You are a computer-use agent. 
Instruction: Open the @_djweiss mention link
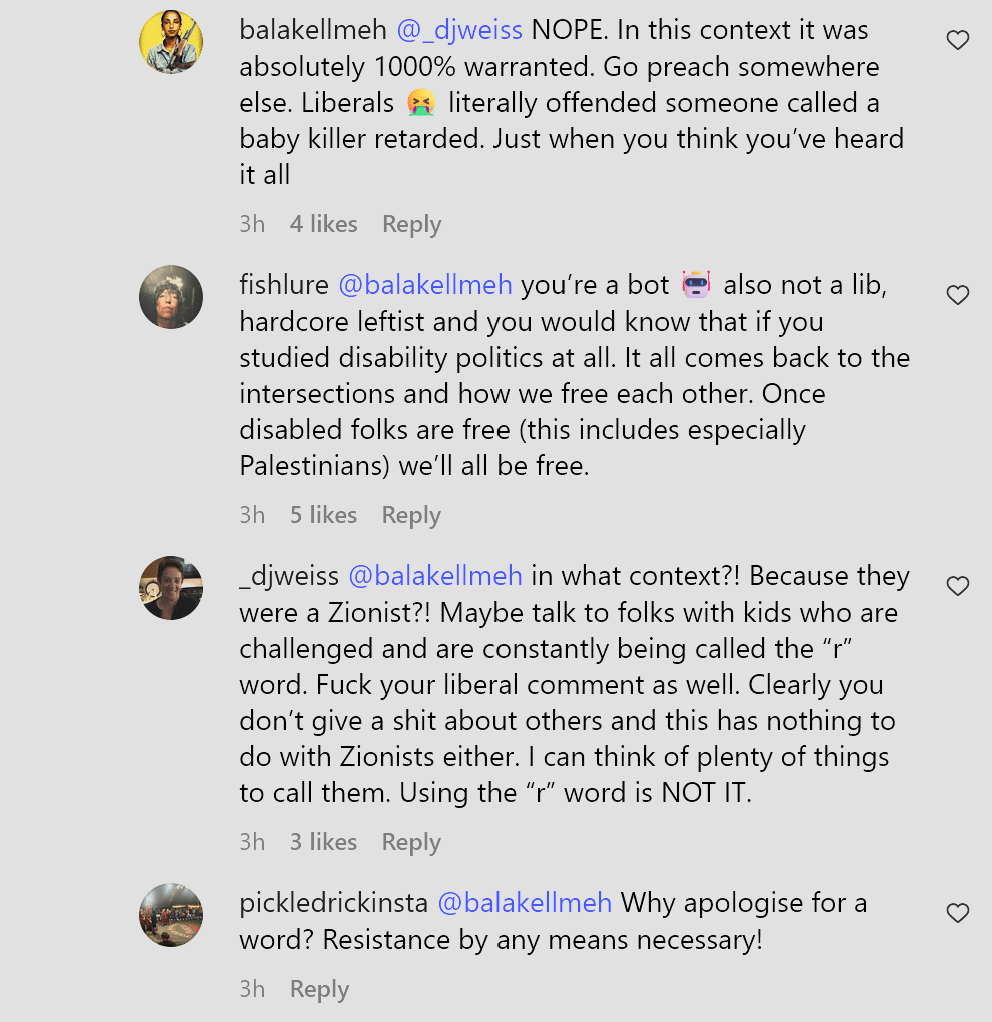[460, 31]
